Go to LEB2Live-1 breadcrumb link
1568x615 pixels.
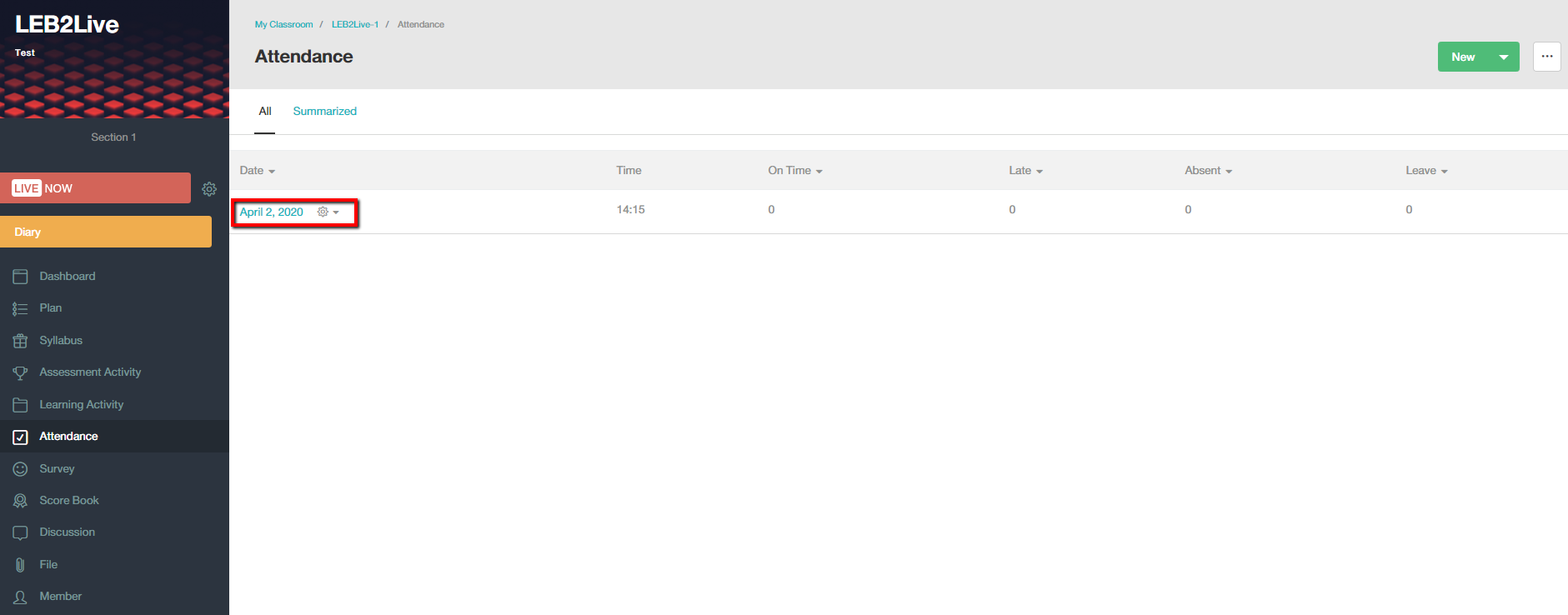[x=355, y=25]
